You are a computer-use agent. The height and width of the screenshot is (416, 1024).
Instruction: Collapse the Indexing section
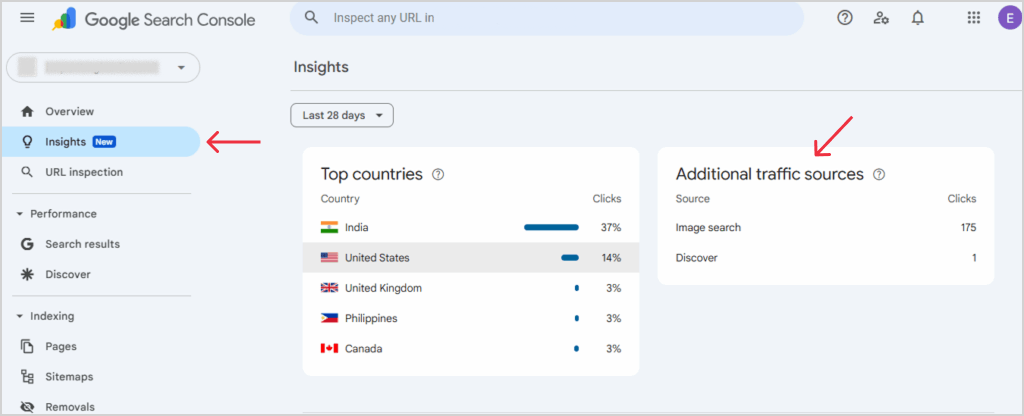[x=45, y=316]
